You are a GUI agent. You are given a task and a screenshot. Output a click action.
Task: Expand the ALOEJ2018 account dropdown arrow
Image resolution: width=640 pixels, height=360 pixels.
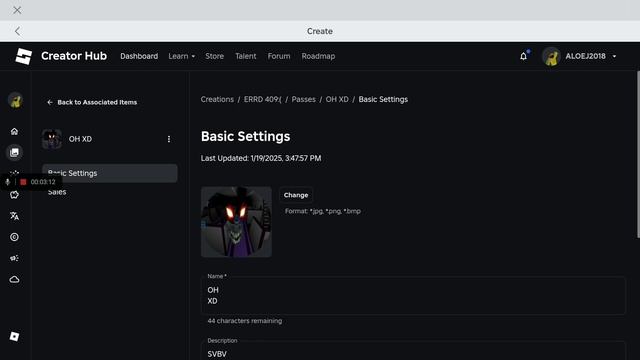pyautogui.click(x=614, y=56)
